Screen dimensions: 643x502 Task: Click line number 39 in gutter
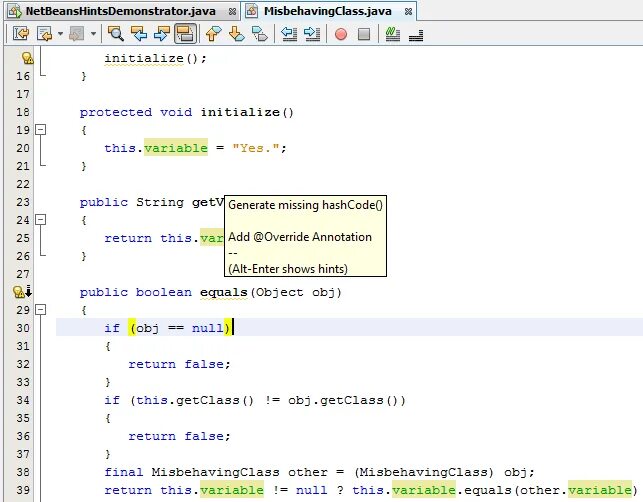23,490
